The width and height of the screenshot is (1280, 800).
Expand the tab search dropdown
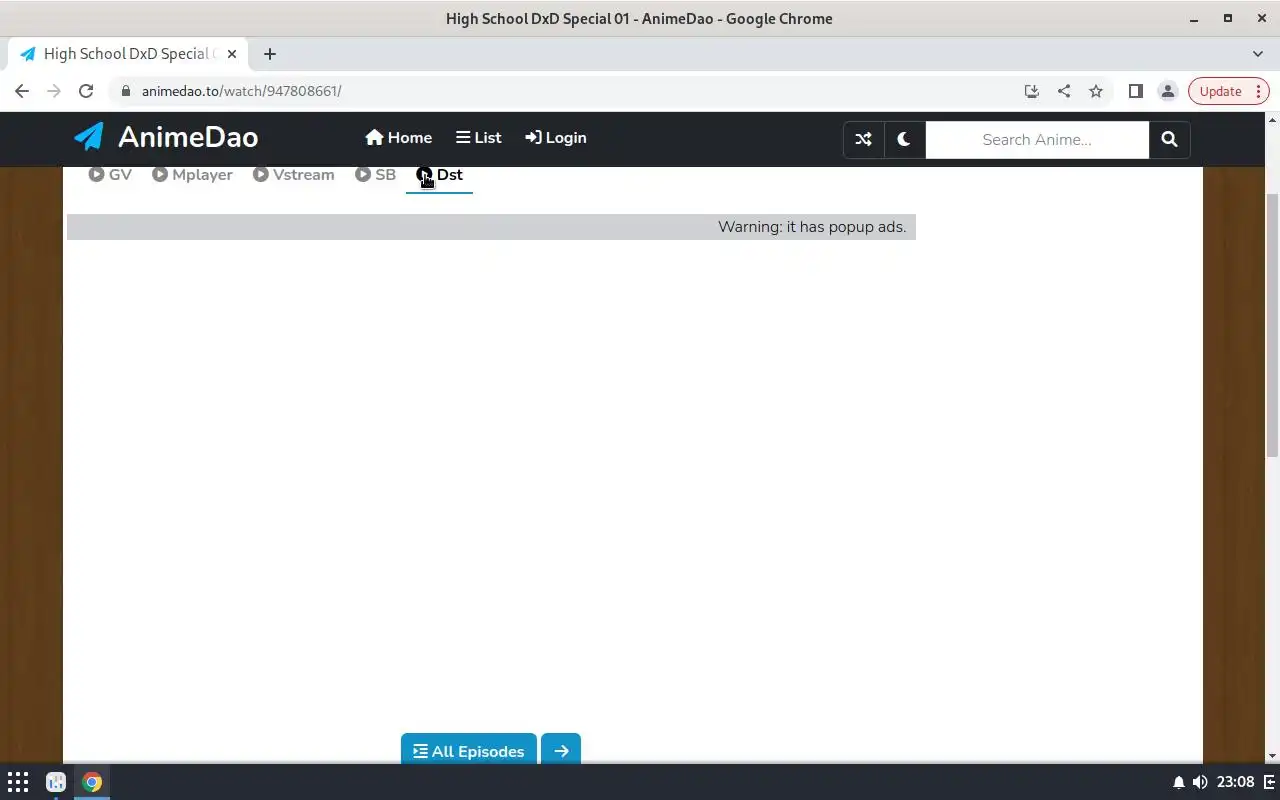pyautogui.click(x=1258, y=54)
